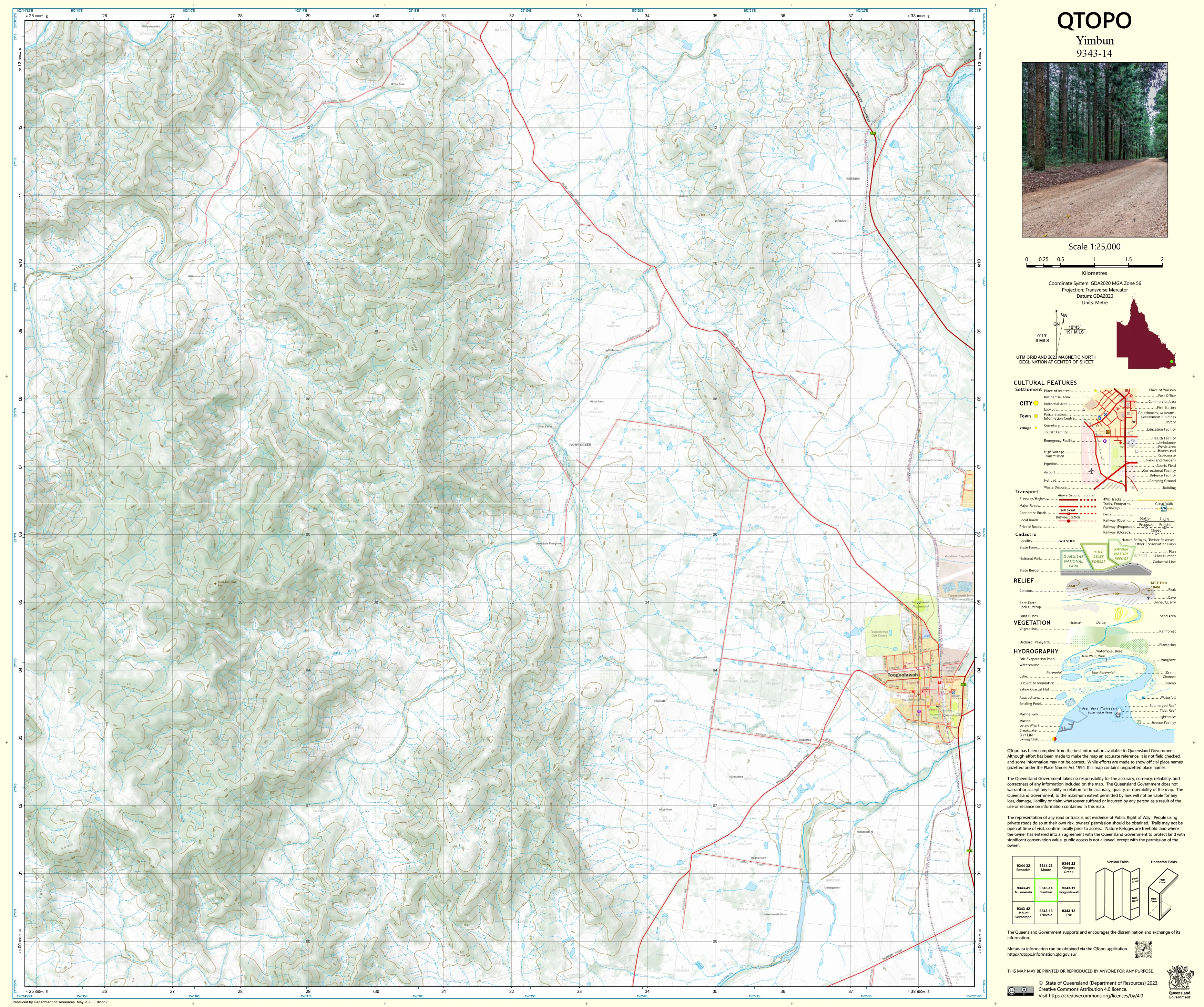Click the sheet number 9343-14 below Yimbun heading

(x=1094, y=53)
